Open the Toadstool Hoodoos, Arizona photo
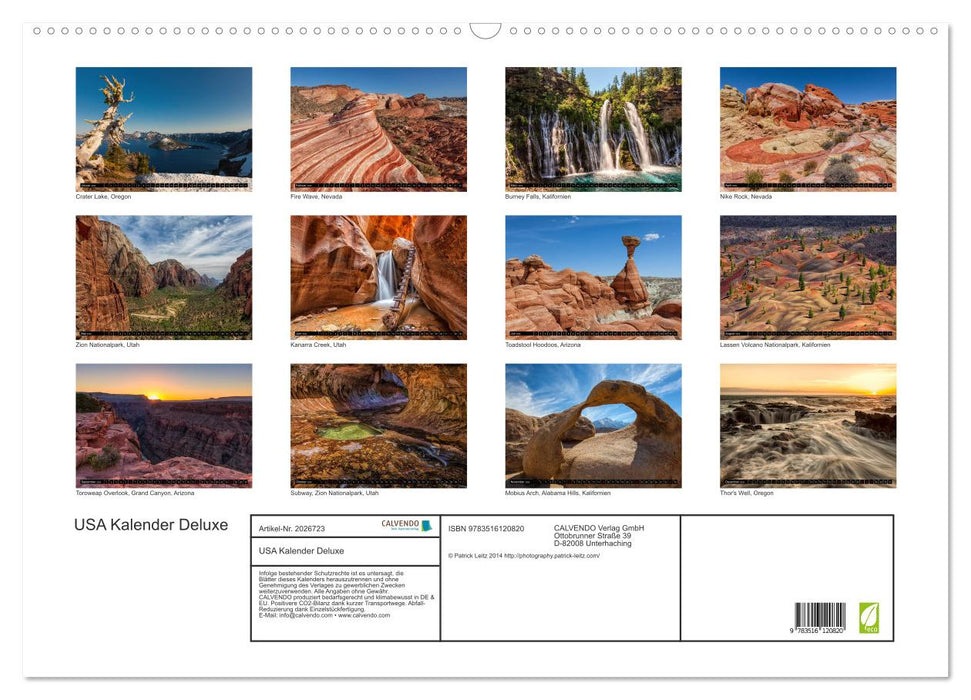The height and width of the screenshot is (700, 971). point(594,274)
